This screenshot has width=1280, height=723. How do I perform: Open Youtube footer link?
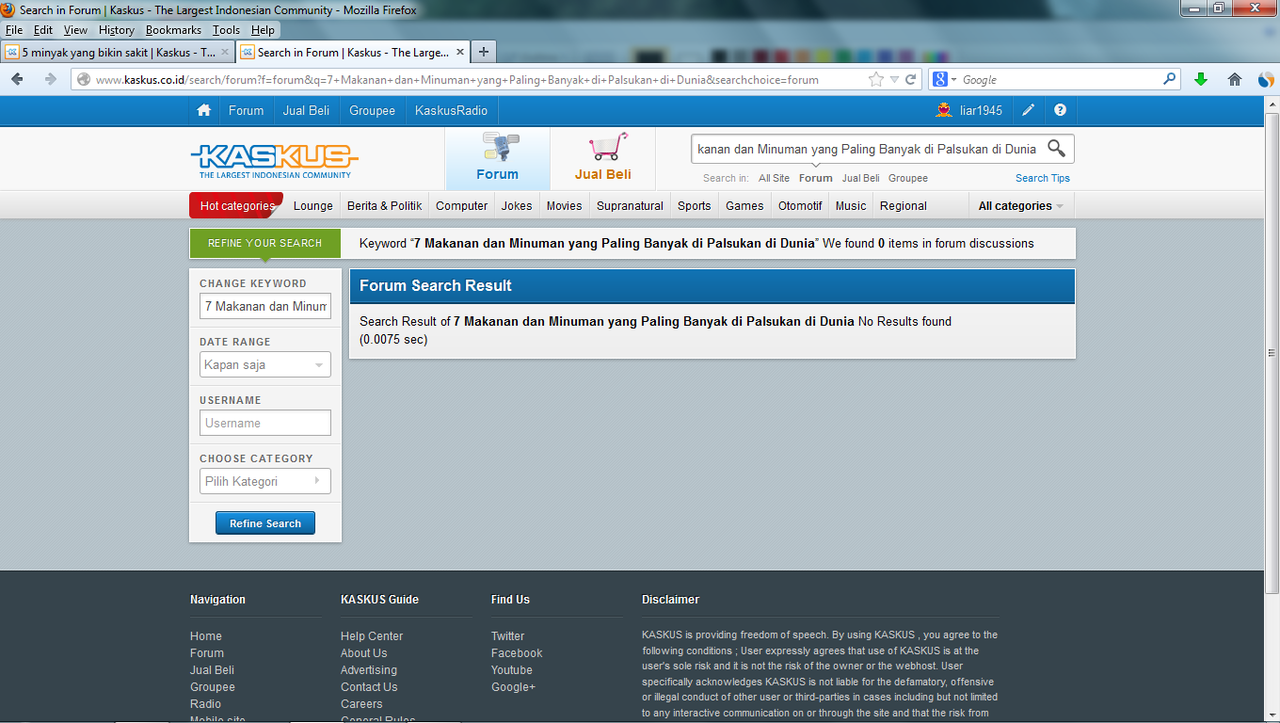(512, 670)
